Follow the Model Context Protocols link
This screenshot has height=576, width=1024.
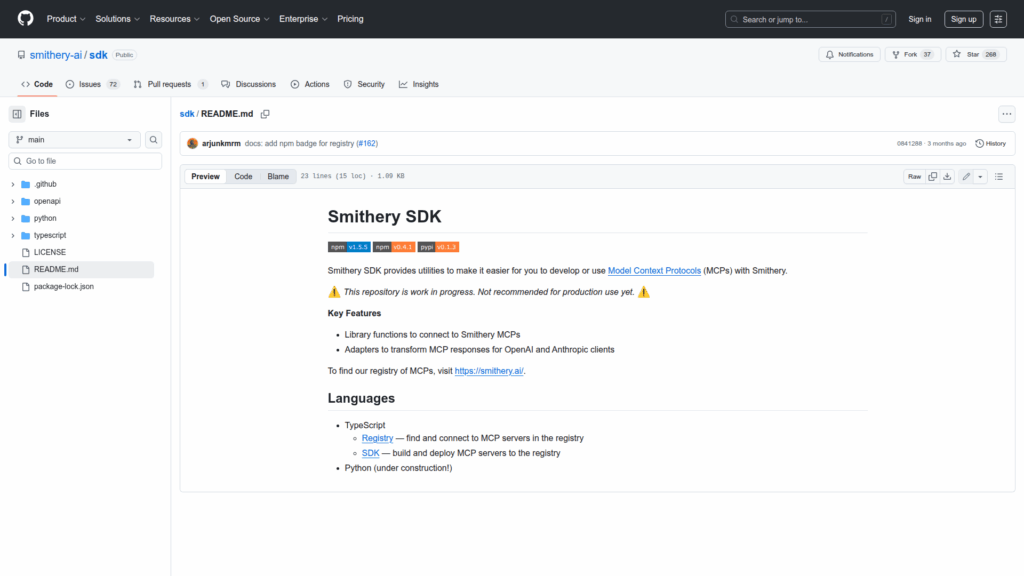coord(654,271)
